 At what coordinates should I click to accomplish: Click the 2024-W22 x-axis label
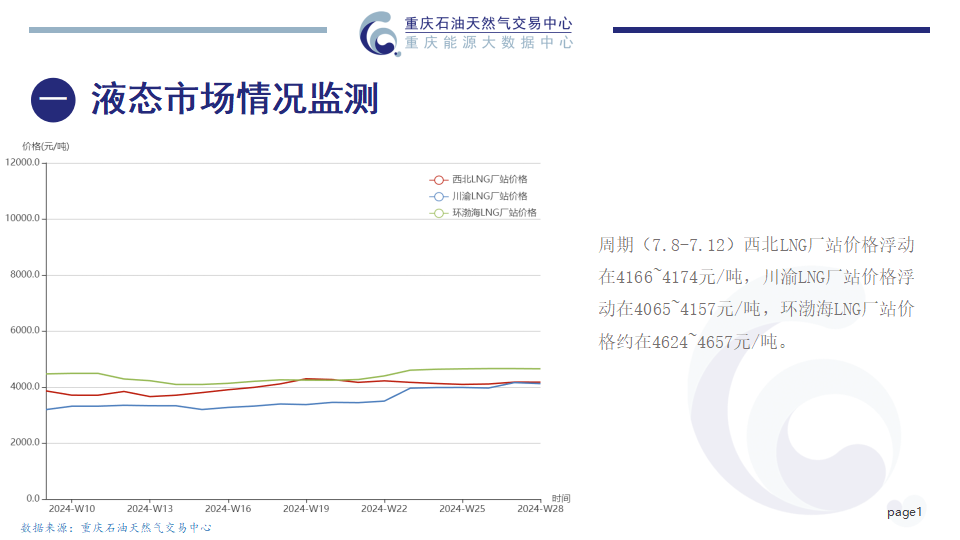tap(384, 509)
